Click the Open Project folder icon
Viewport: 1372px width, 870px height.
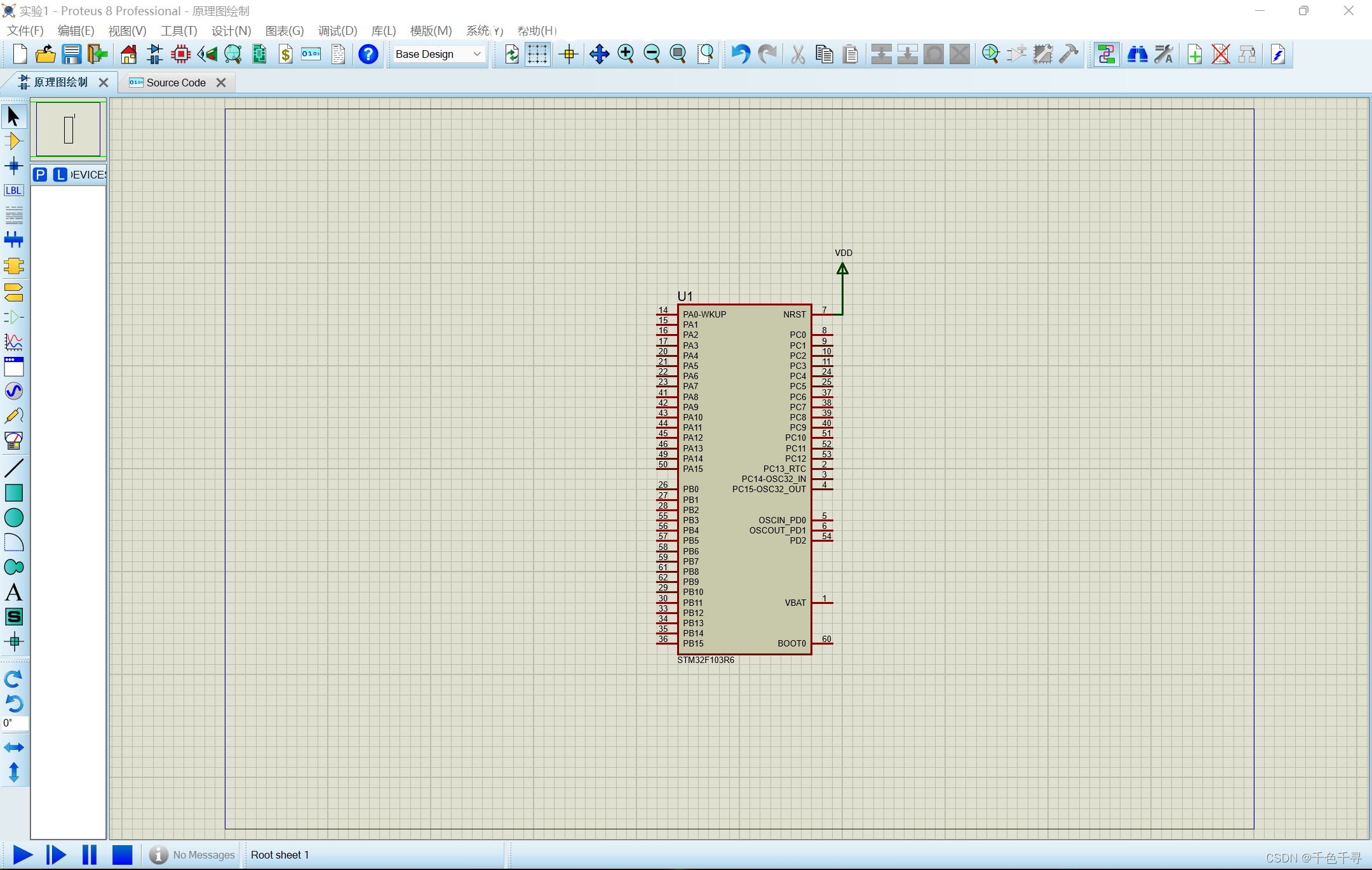coord(45,54)
